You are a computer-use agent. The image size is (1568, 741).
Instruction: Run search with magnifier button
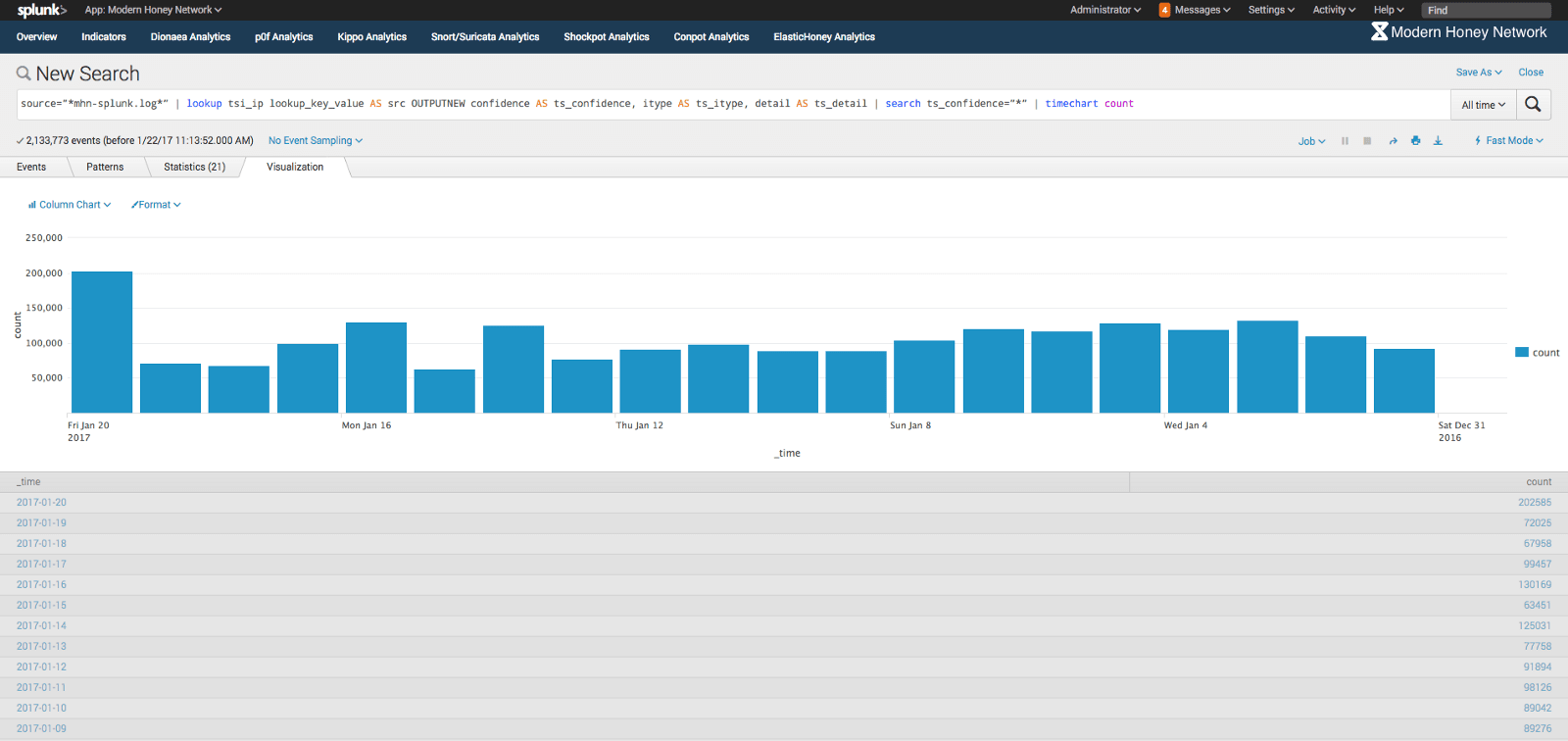click(1533, 104)
